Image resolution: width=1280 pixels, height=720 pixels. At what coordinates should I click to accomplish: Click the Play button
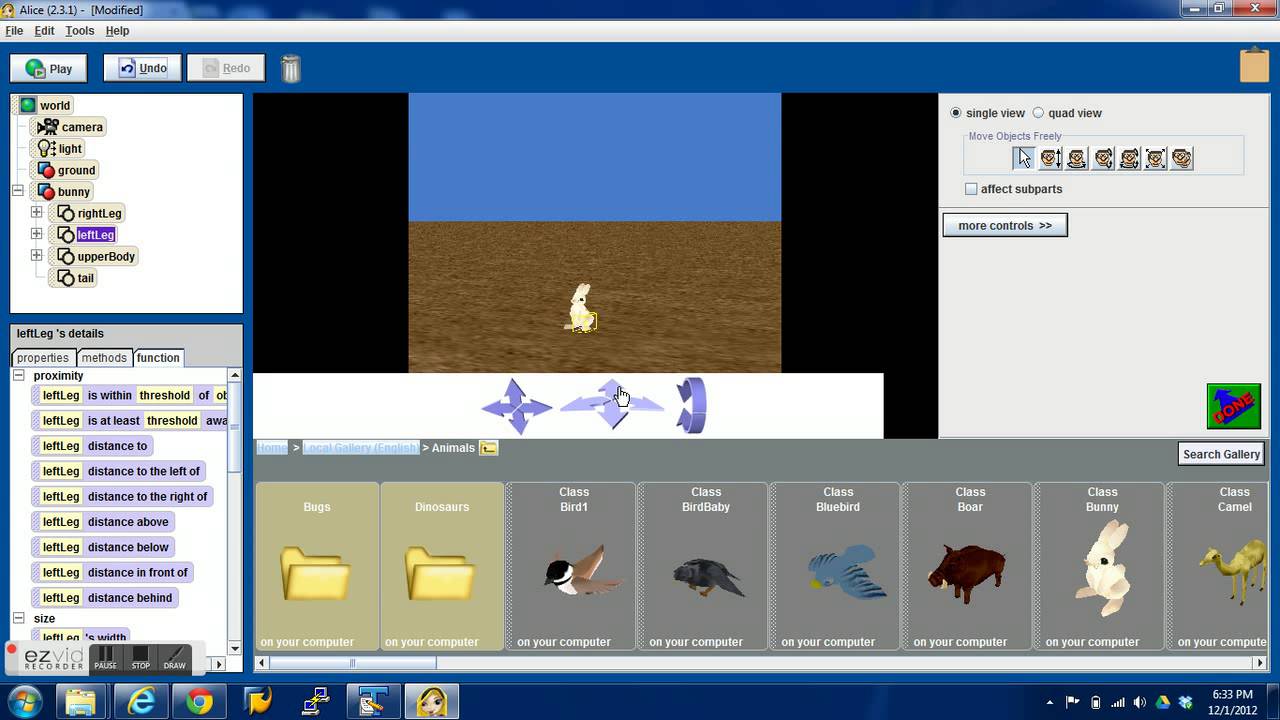tap(49, 68)
